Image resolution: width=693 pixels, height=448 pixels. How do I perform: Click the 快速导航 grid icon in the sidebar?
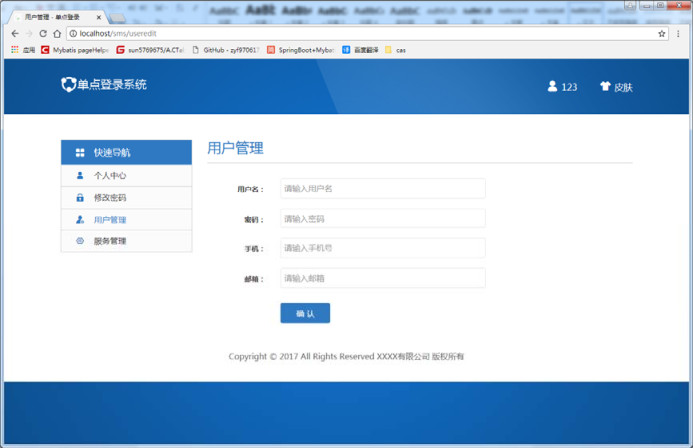(x=80, y=153)
